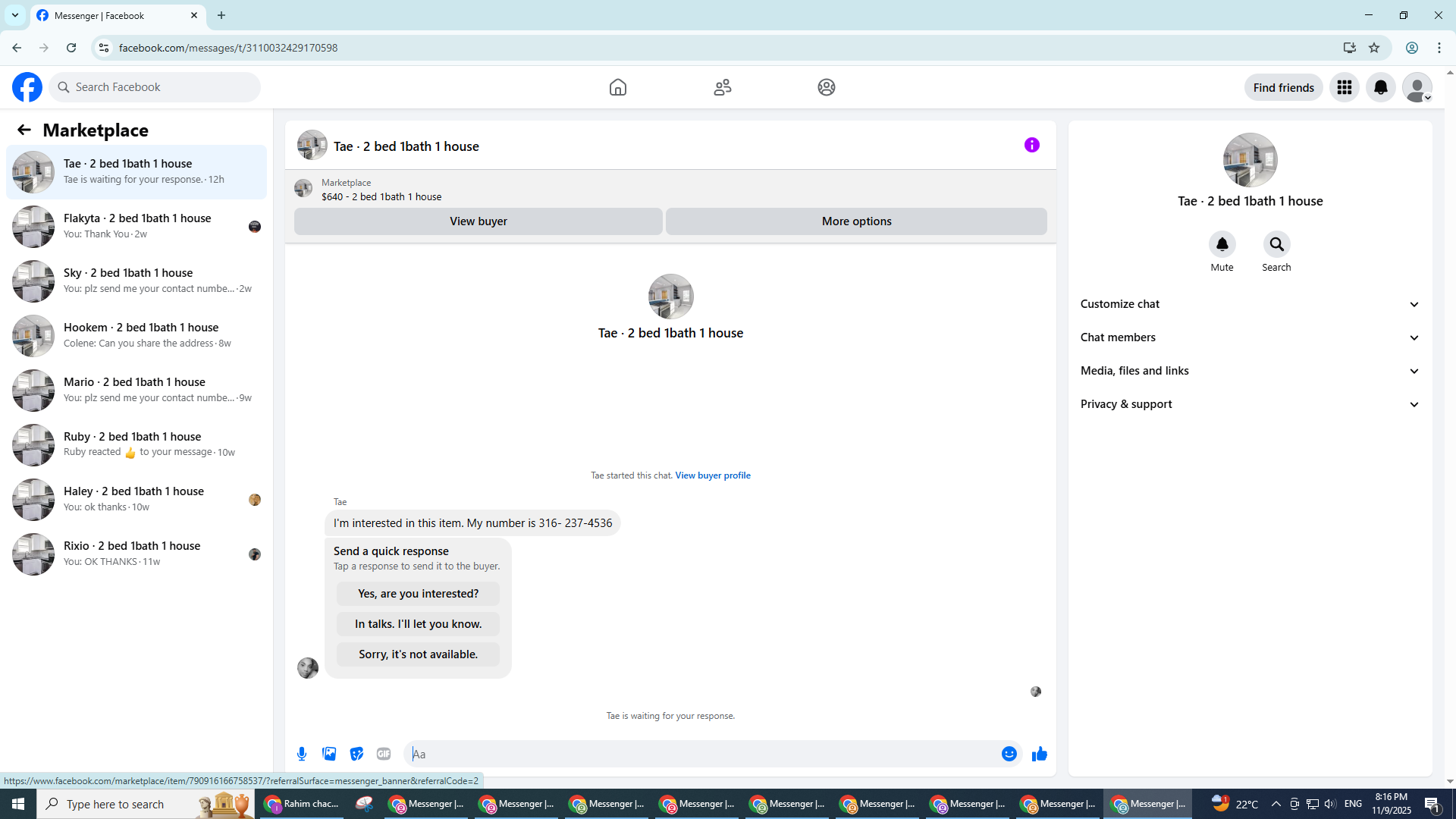Open tab search dropdown in Chrome
This screenshot has width=1456, height=819.
click(x=15, y=15)
